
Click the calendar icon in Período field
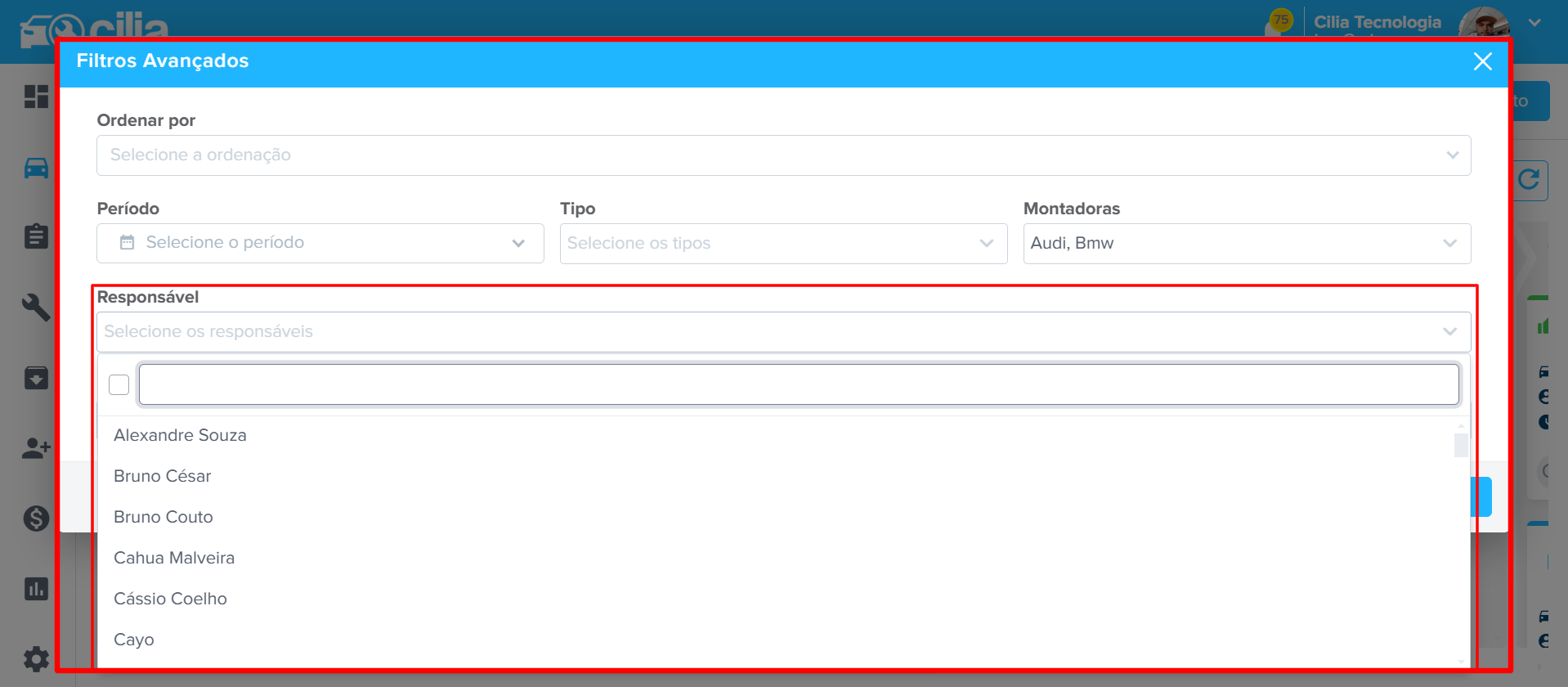pyautogui.click(x=127, y=242)
